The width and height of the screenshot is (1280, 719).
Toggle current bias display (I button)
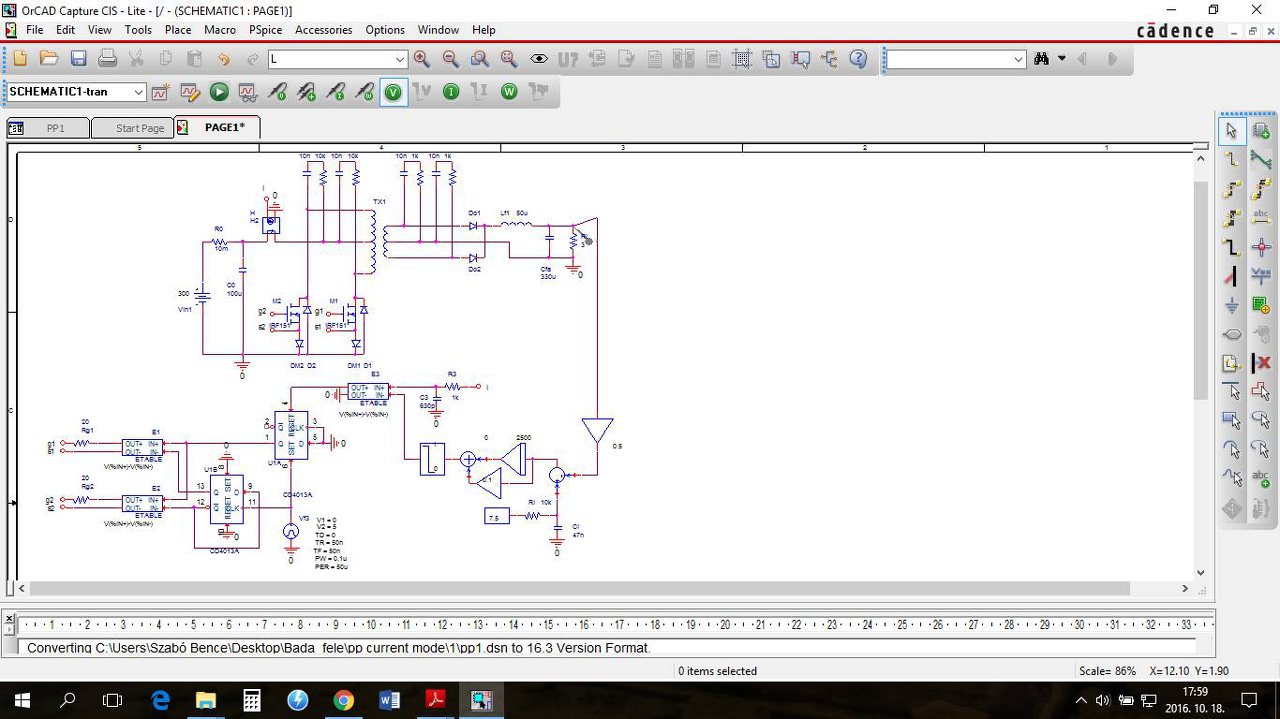coord(451,92)
